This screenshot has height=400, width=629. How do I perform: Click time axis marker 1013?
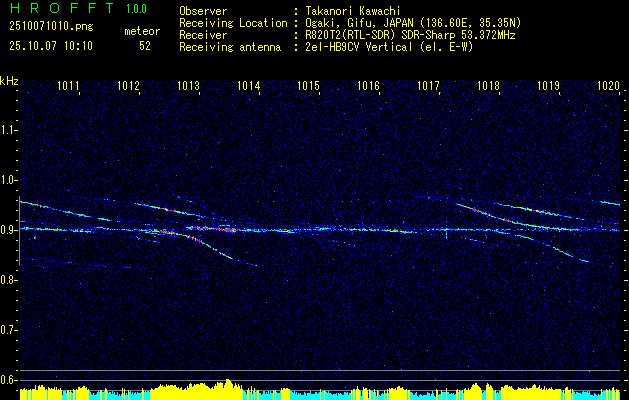189,85
